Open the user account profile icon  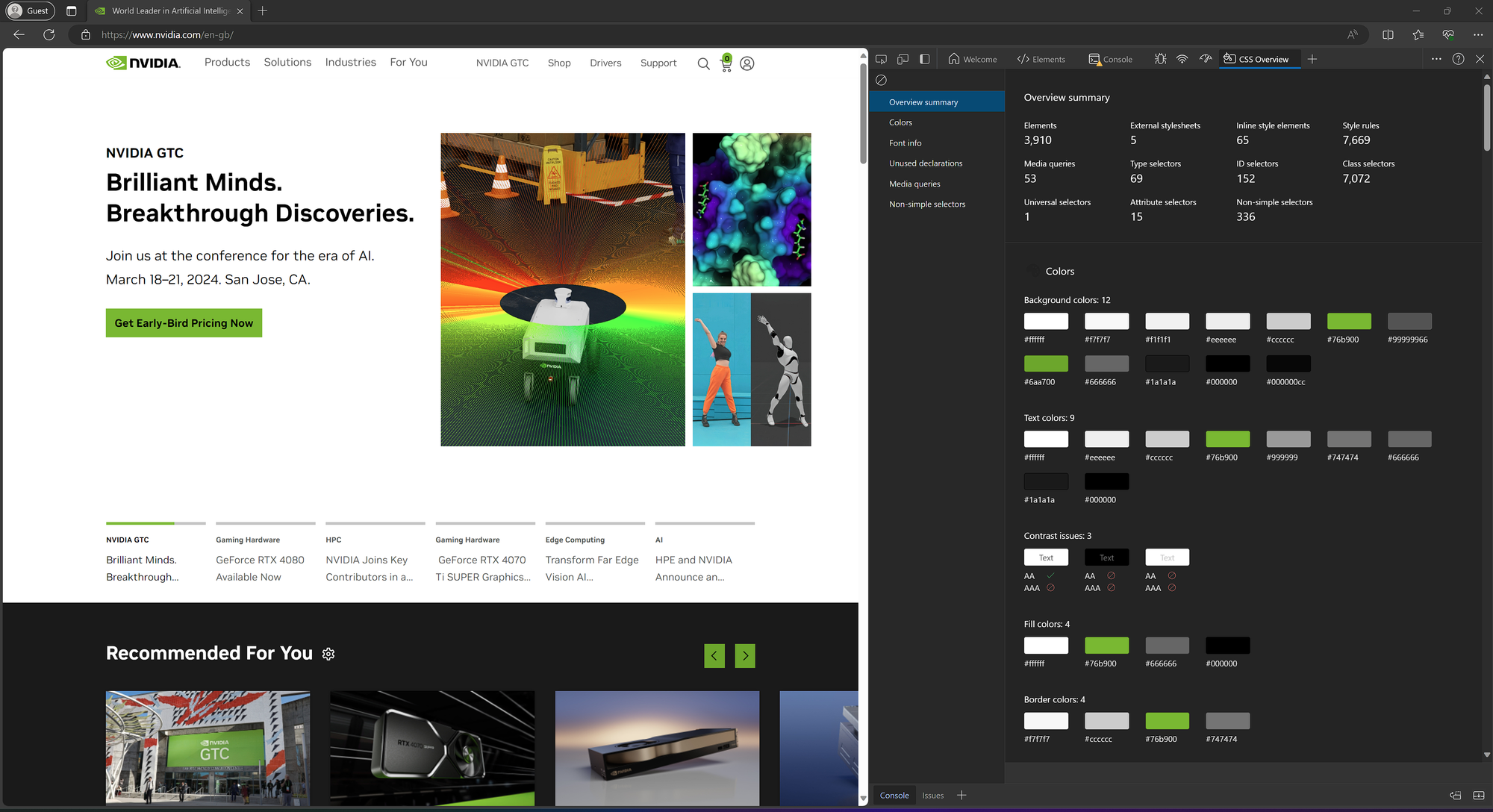747,64
